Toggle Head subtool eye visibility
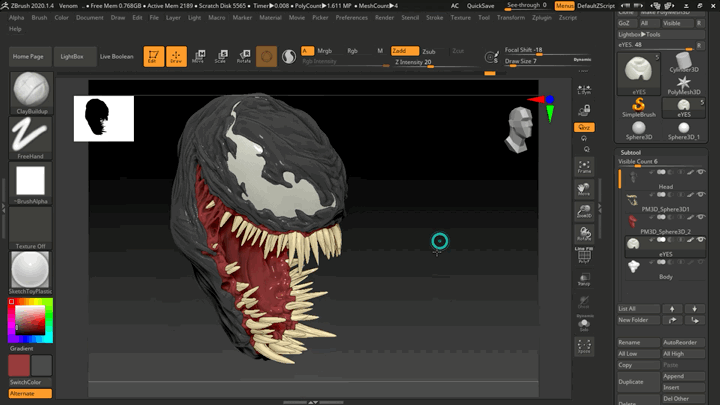 pyautogui.click(x=700, y=172)
